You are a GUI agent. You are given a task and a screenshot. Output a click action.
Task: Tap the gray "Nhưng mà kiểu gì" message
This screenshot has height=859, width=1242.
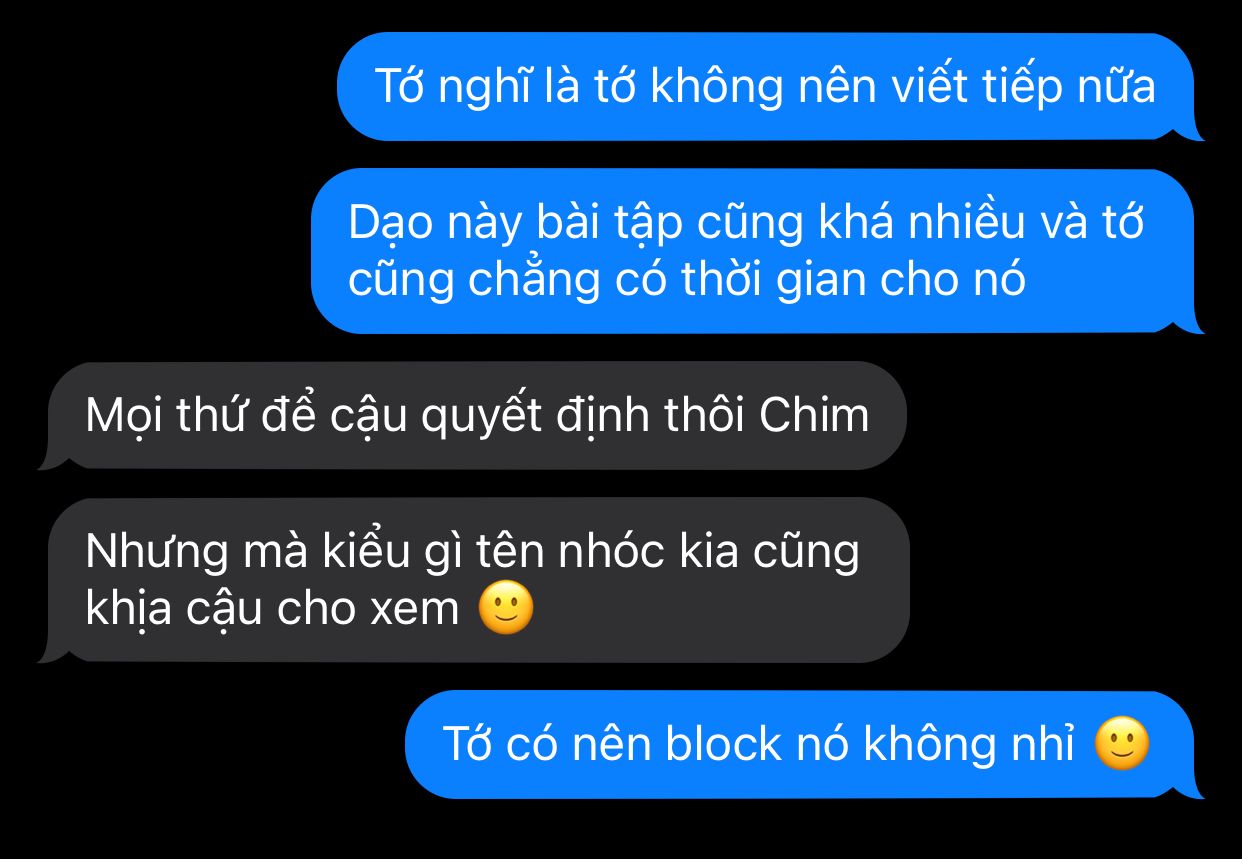pyautogui.click(x=474, y=580)
